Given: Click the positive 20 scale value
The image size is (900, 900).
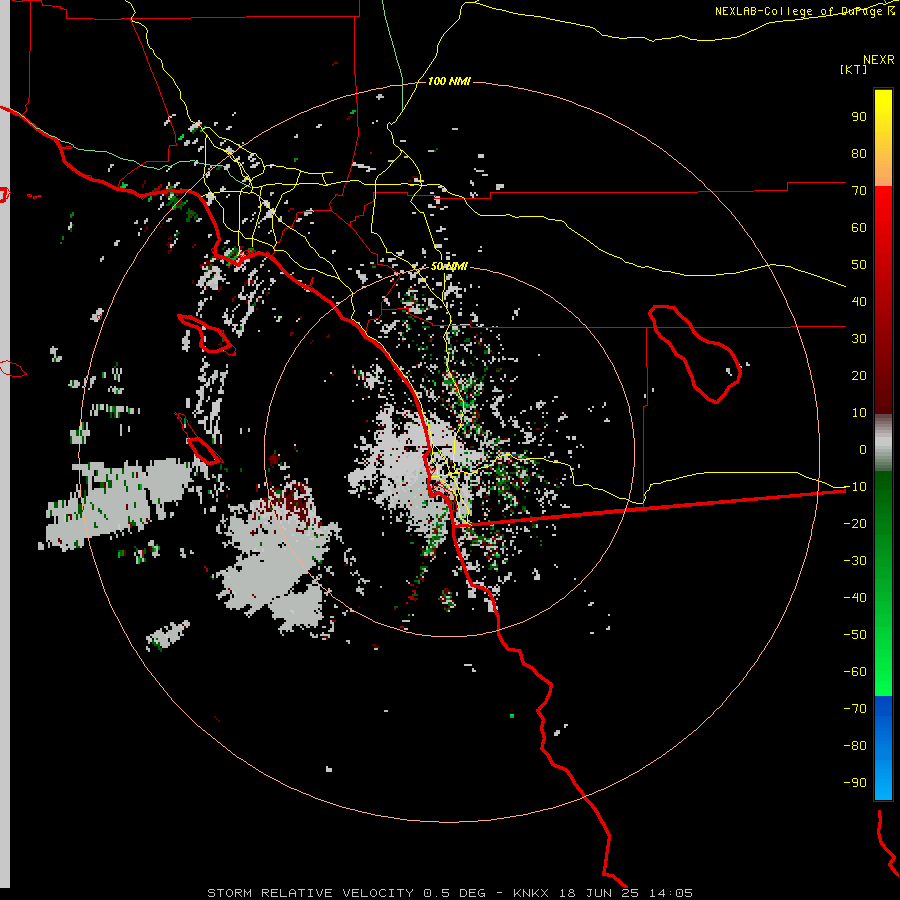Looking at the screenshot, I should coord(859,375).
